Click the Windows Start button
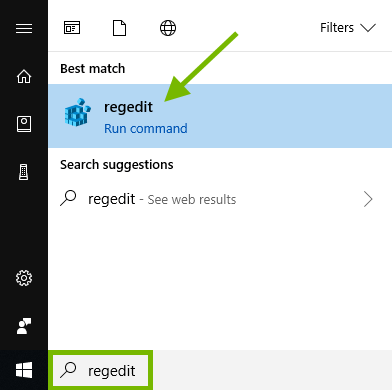Viewport: 392px width, 390px height. tap(24, 370)
